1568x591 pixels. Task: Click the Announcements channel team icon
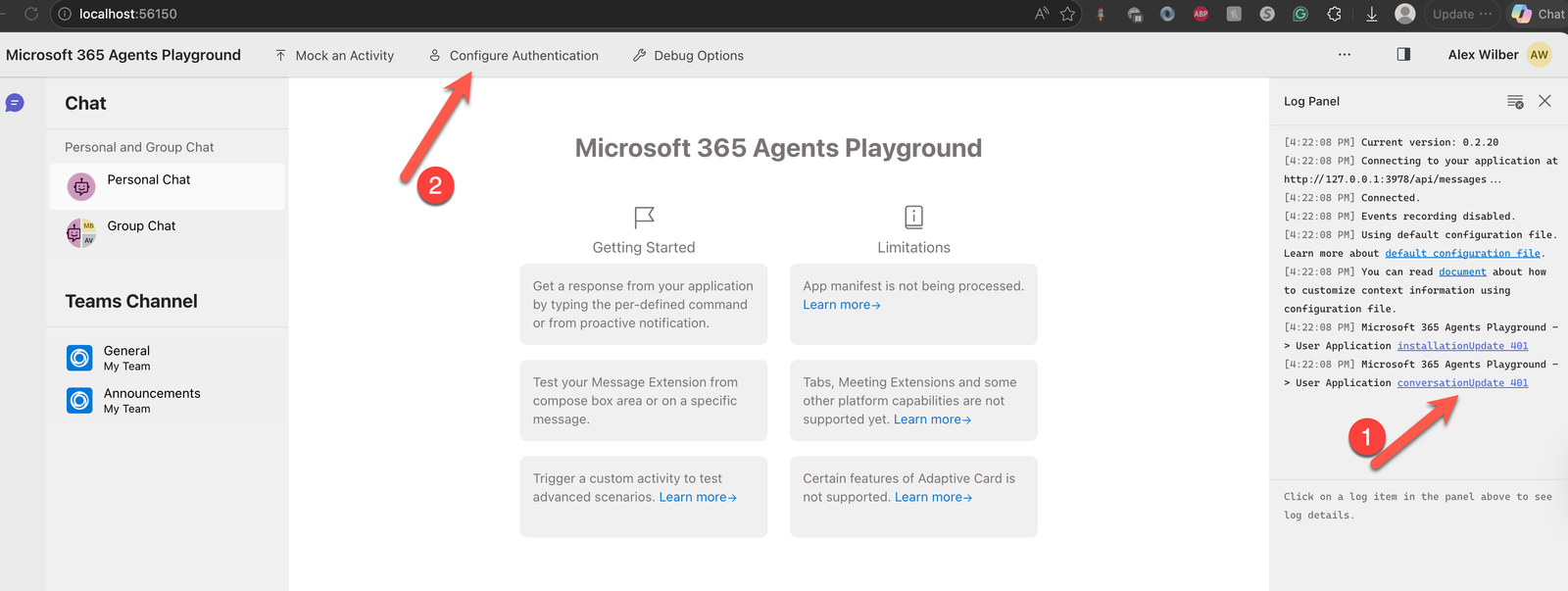79,400
